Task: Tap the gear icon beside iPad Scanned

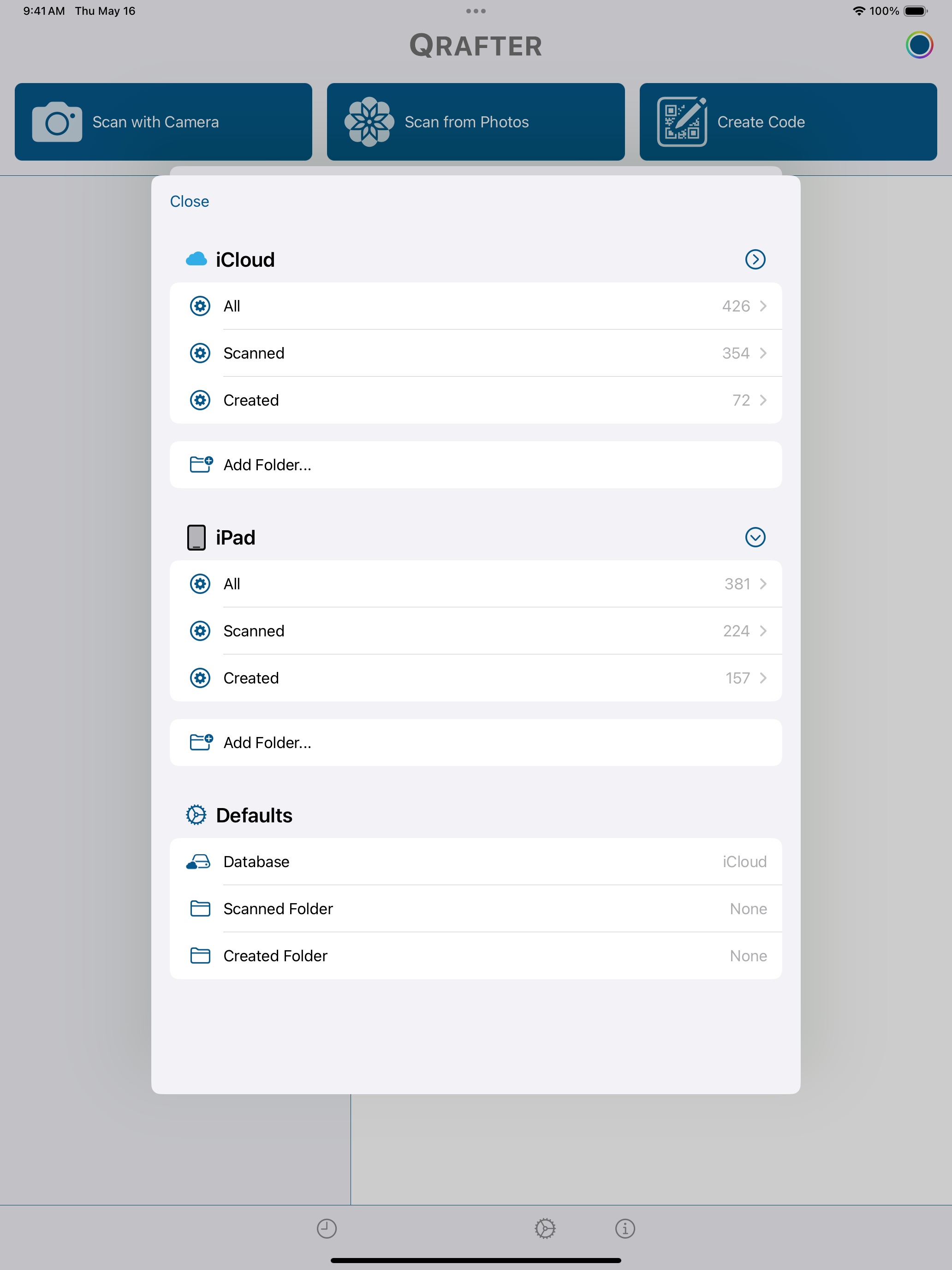Action: click(x=200, y=631)
